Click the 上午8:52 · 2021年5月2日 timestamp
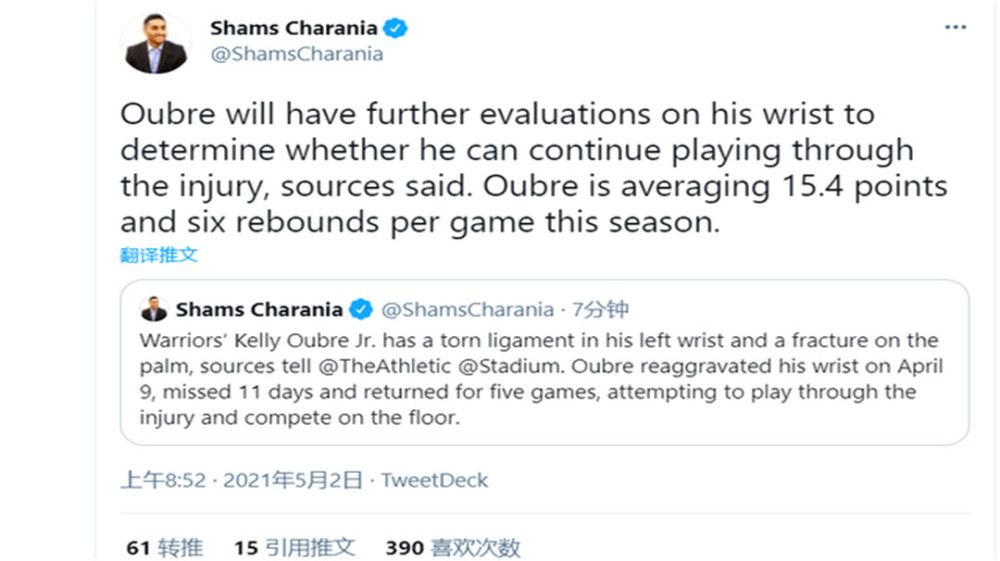 click(242, 480)
